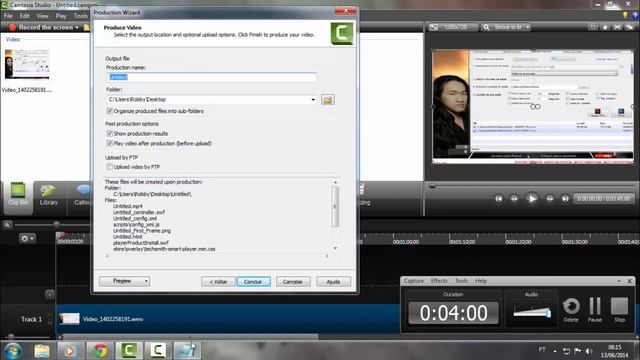Click the Cancelar button
640x360 pixels.
click(293, 282)
